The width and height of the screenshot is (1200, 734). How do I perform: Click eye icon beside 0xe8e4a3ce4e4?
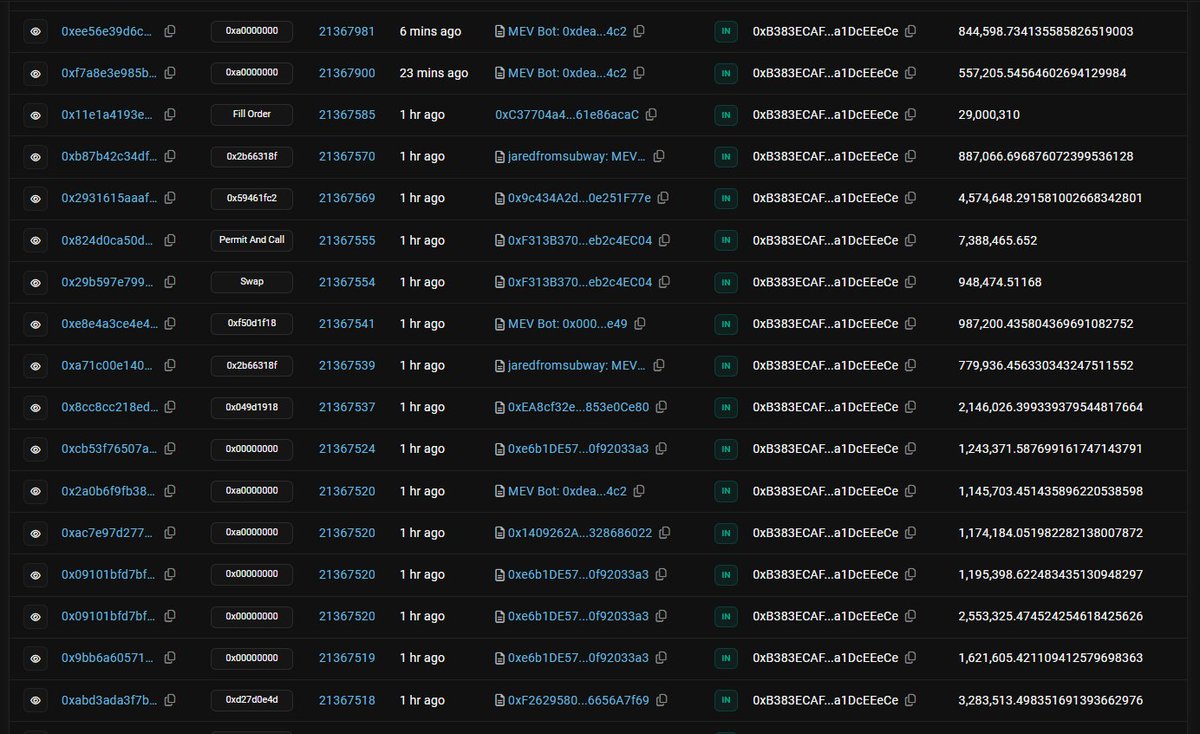pos(35,324)
